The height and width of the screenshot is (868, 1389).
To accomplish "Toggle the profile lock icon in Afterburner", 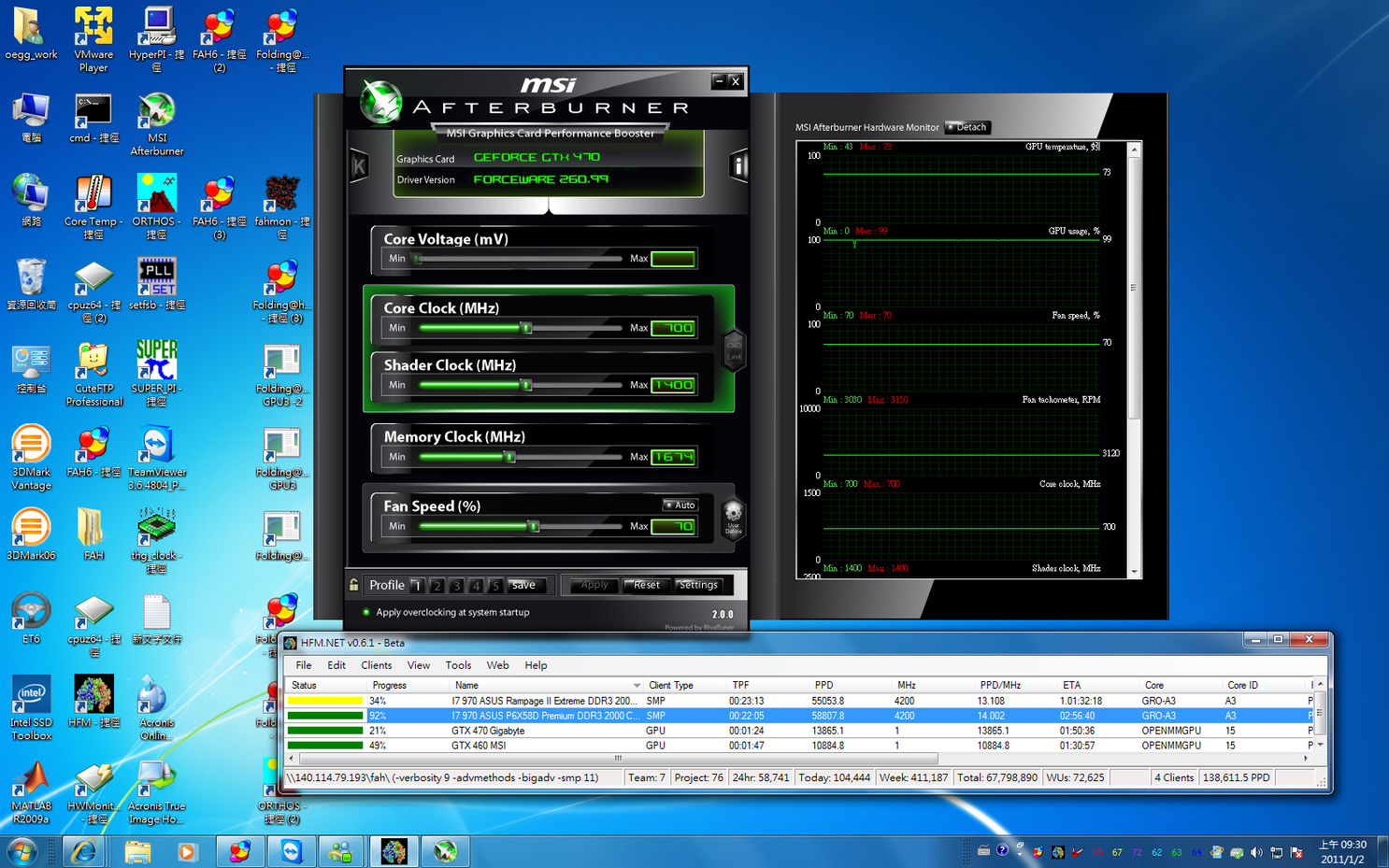I will (353, 585).
